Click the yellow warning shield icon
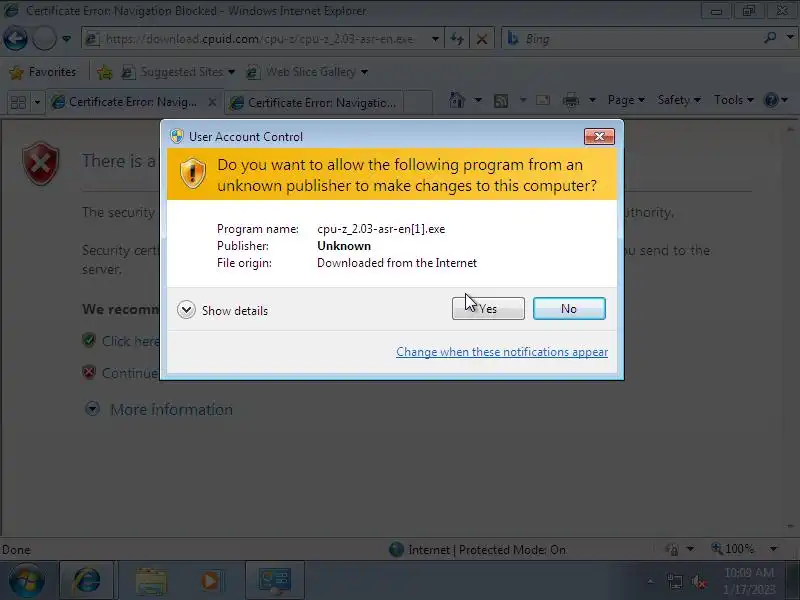Image resolution: width=800 pixels, height=600 pixels. click(193, 173)
